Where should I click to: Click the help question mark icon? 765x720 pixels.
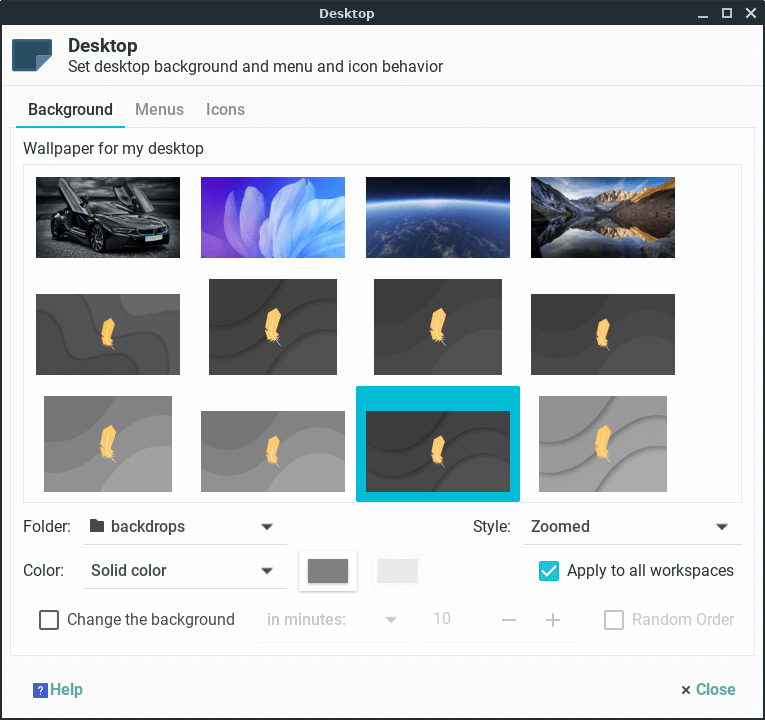click(40, 690)
